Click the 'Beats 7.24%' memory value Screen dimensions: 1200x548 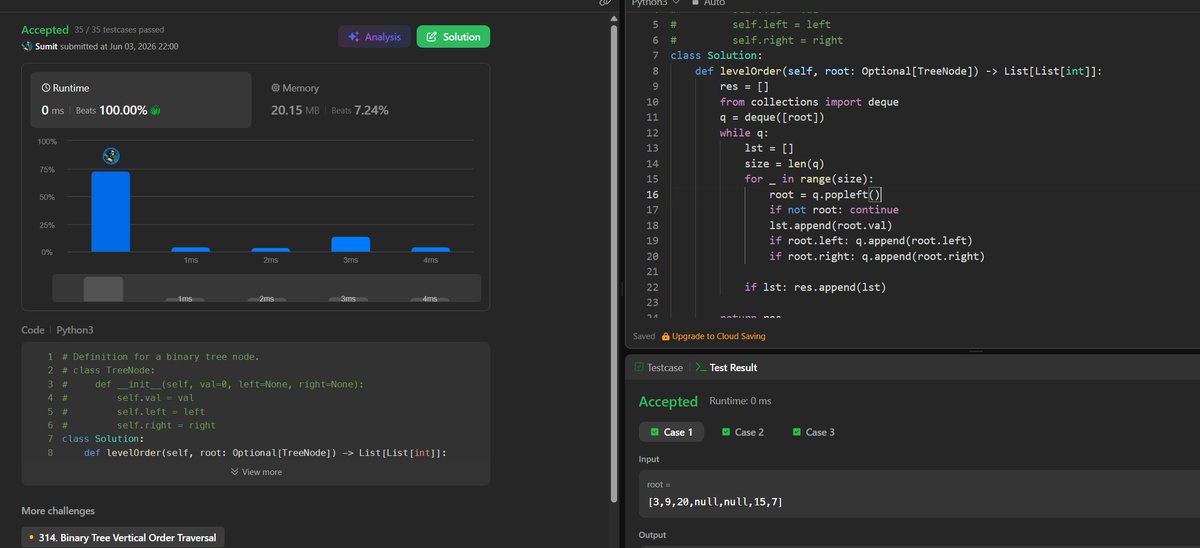pos(359,110)
